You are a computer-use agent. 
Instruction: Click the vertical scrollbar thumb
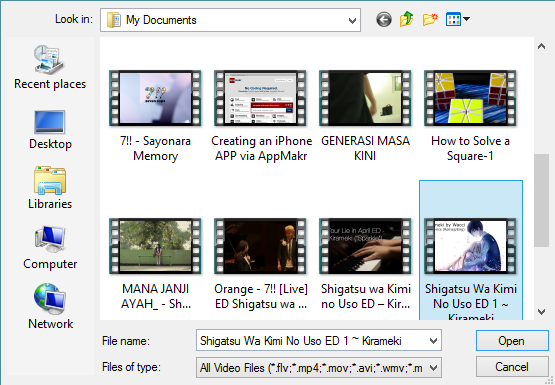[x=541, y=200]
